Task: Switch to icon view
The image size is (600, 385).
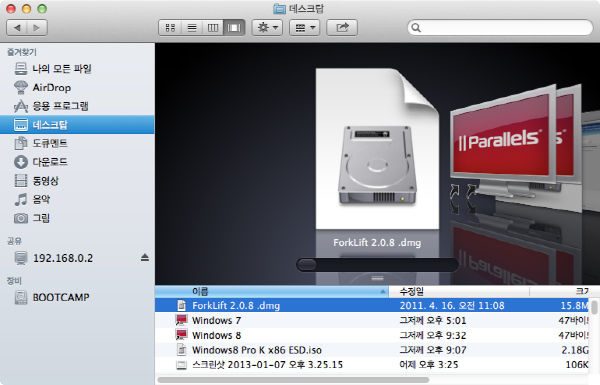Action: tap(170, 28)
